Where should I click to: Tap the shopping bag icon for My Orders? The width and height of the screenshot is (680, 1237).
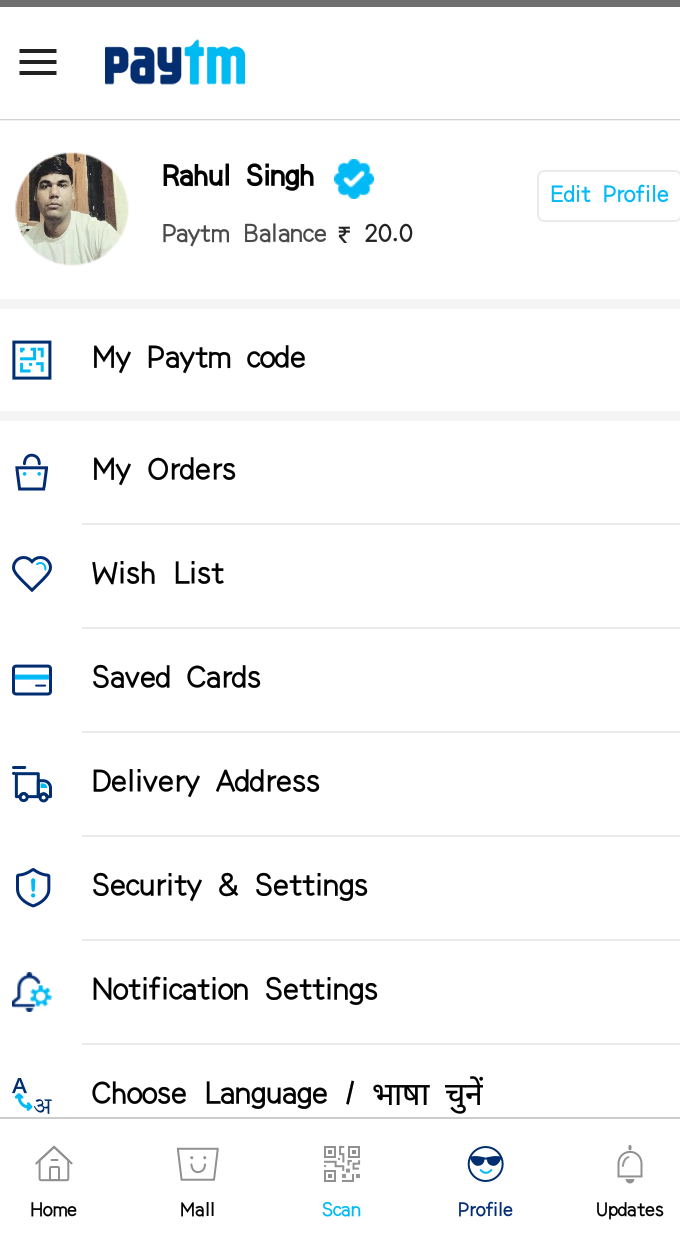coord(32,472)
